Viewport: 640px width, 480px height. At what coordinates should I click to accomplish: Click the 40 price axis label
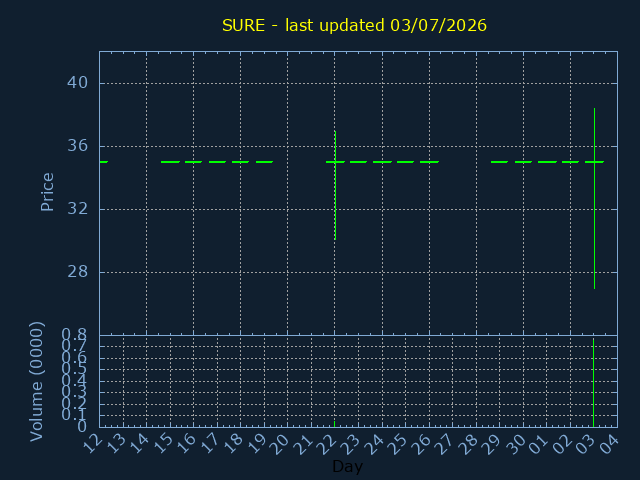[78, 83]
